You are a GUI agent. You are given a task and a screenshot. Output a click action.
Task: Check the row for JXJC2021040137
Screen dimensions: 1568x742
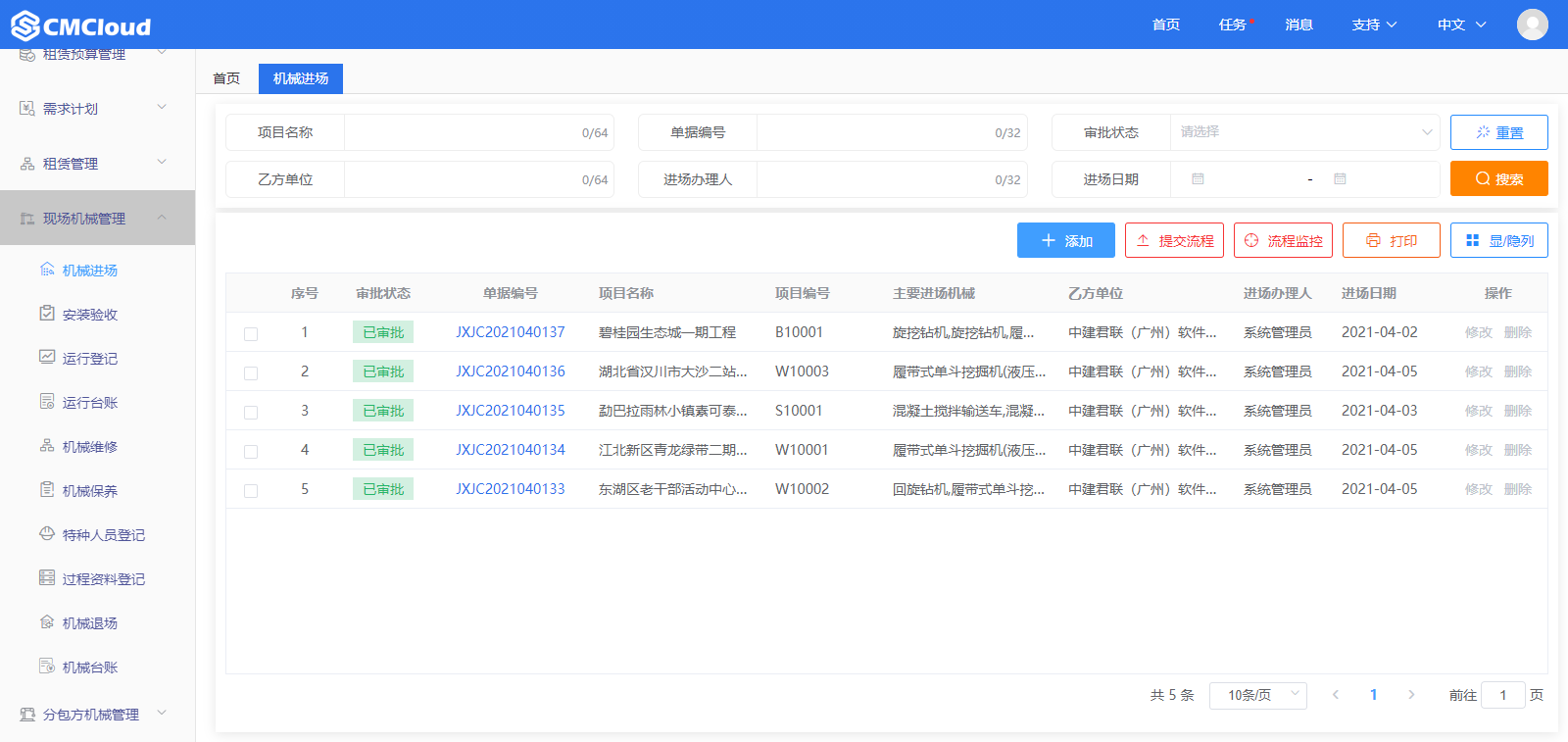pos(251,333)
